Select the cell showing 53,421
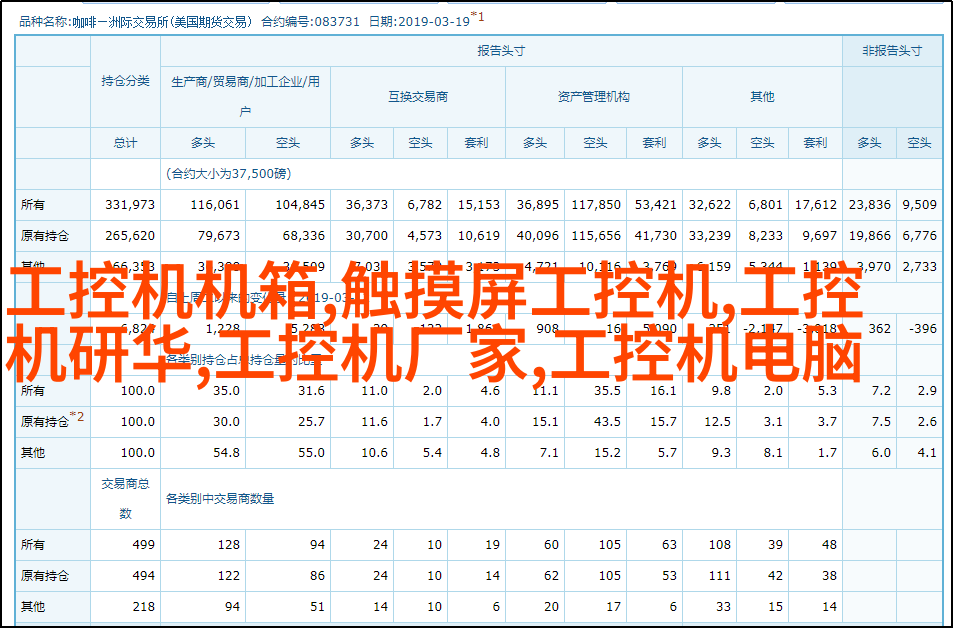Image resolution: width=953 pixels, height=628 pixels. tap(655, 205)
